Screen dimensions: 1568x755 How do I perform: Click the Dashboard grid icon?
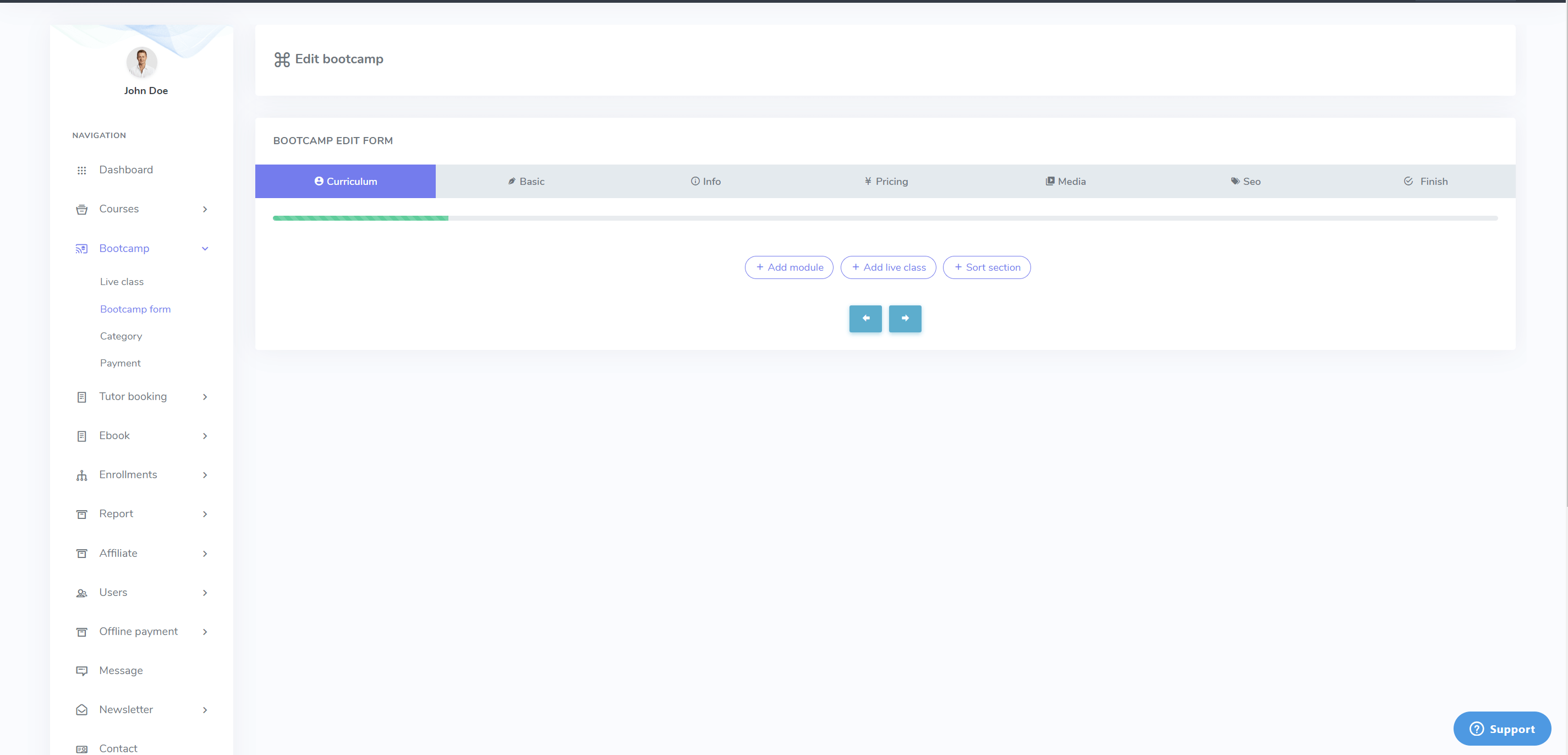[81, 171]
